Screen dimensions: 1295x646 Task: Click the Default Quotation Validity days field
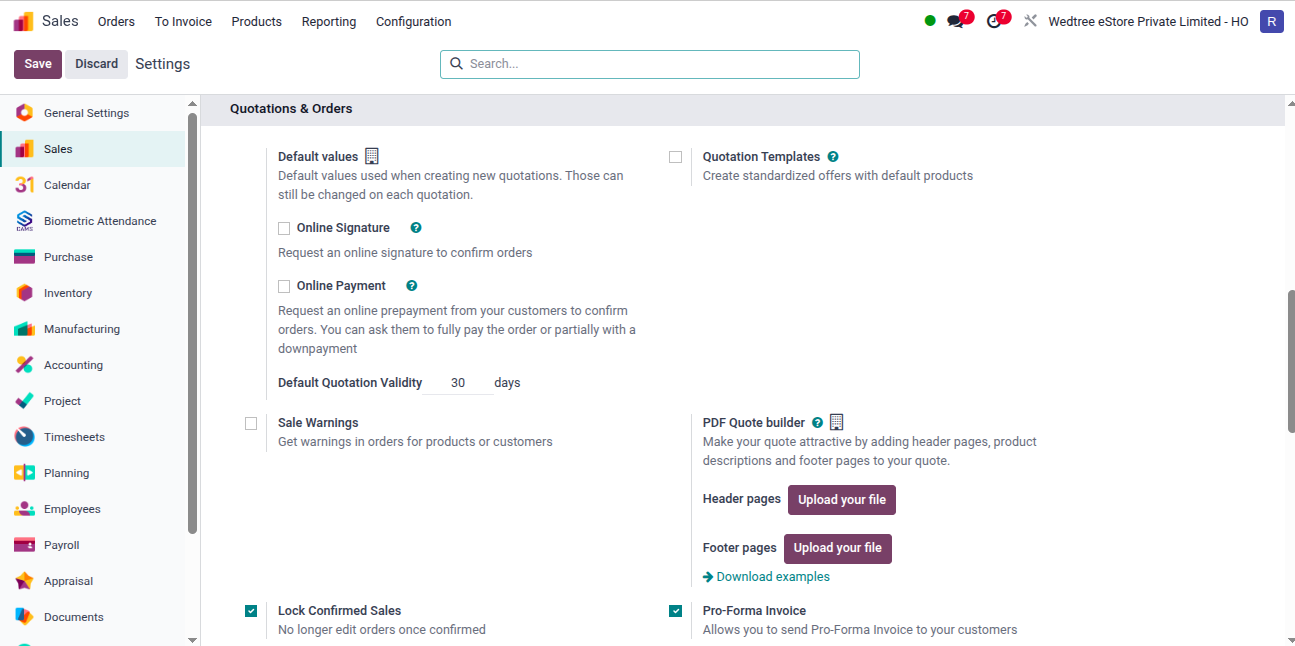point(458,383)
